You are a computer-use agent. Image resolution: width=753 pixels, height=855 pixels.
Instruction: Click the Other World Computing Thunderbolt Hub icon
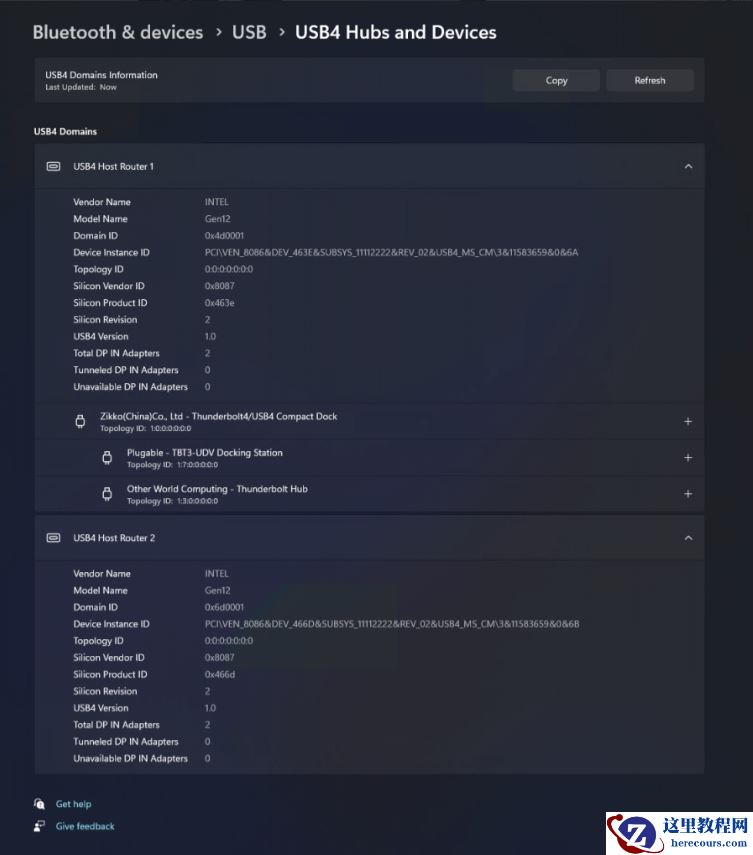(x=107, y=494)
